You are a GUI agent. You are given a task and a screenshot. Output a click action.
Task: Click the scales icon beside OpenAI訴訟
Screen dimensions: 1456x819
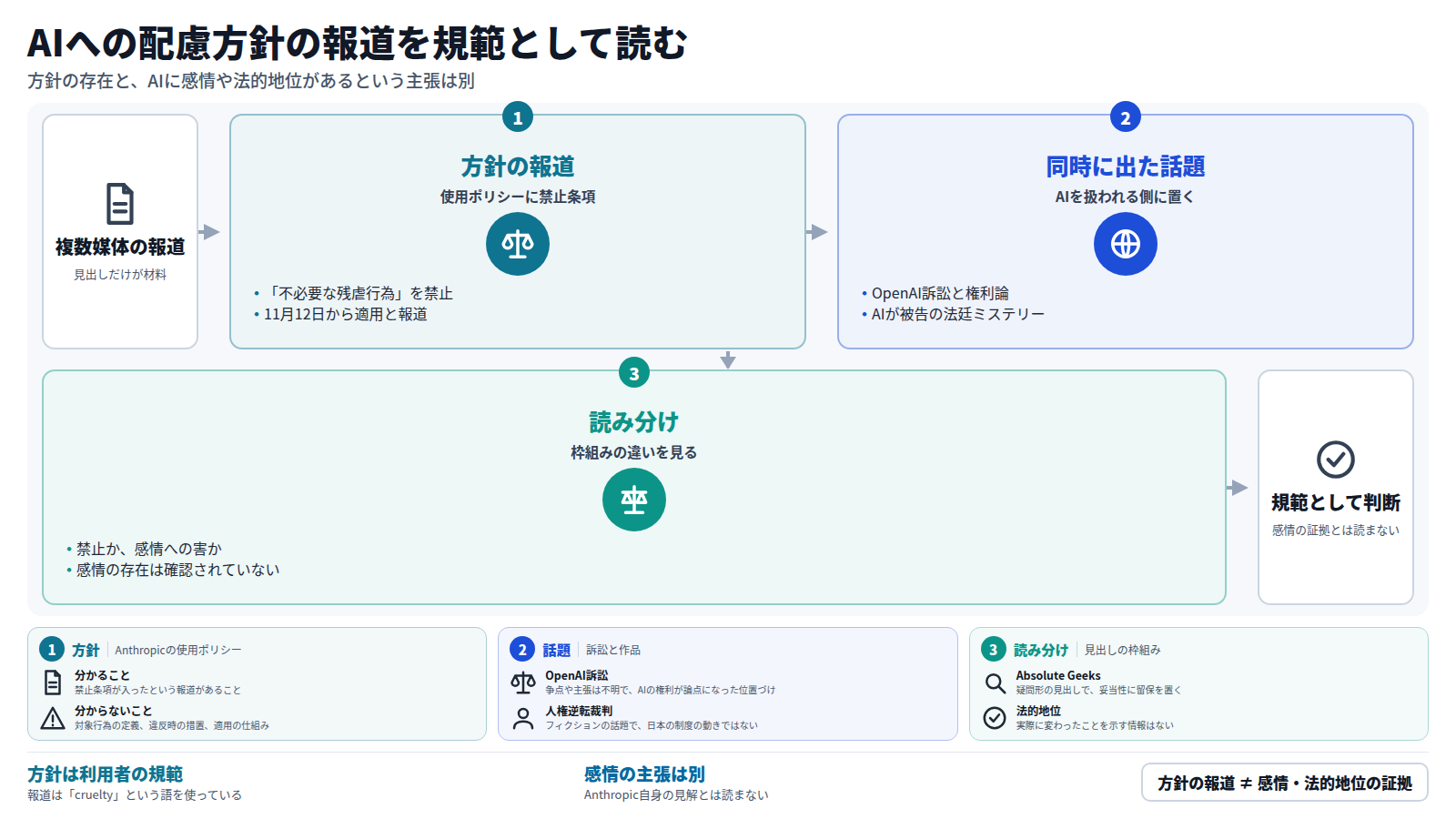tap(523, 682)
